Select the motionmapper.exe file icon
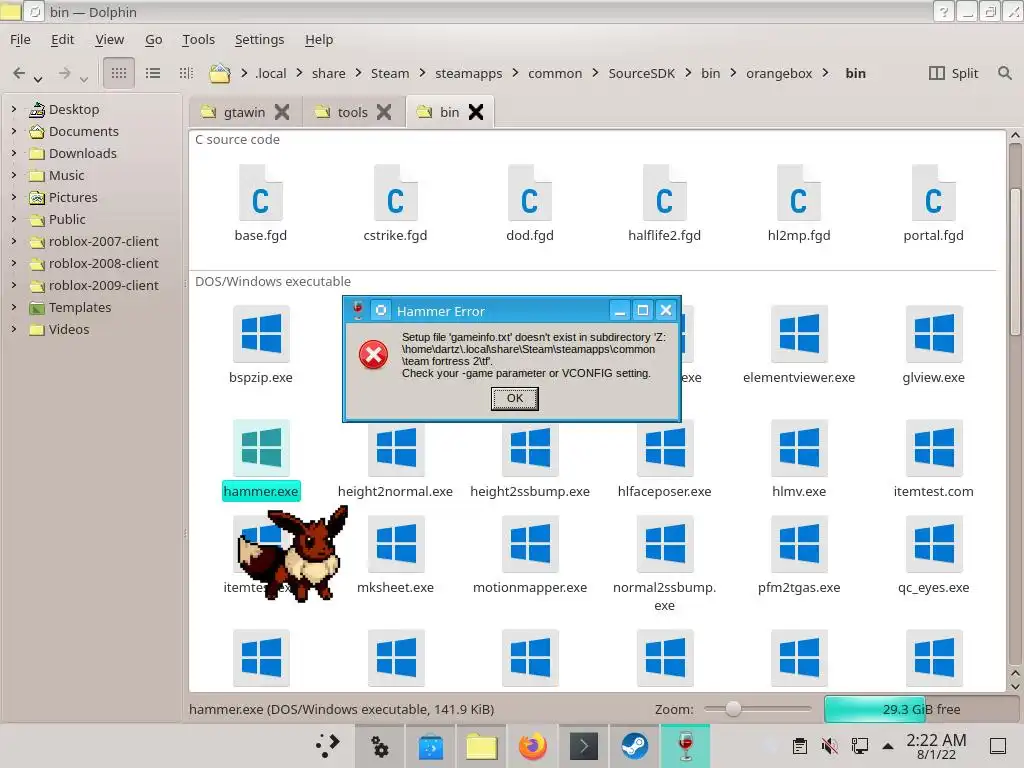Image resolution: width=1024 pixels, height=768 pixels. click(x=530, y=543)
